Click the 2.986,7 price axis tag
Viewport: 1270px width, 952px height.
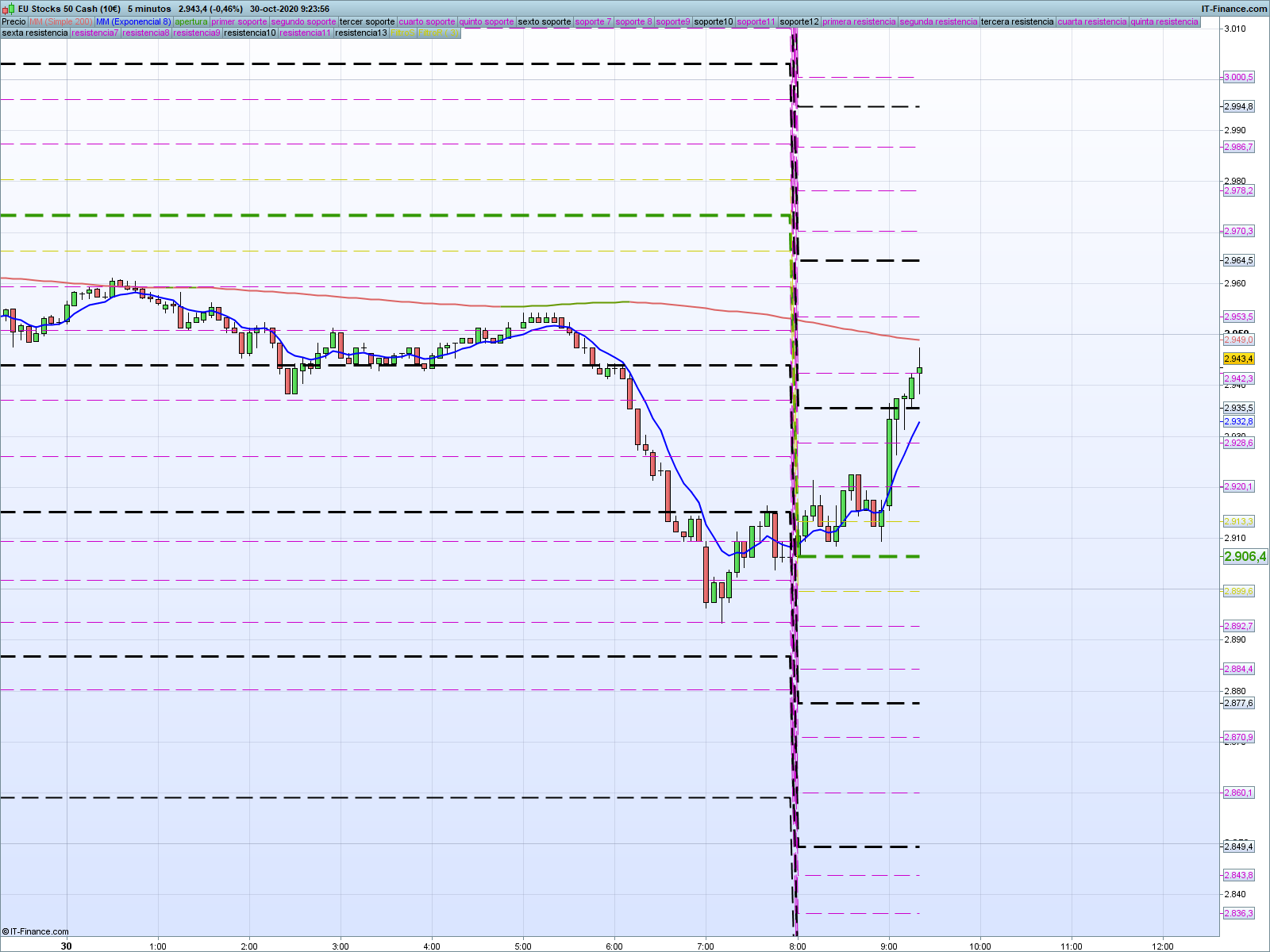pyautogui.click(x=1238, y=147)
